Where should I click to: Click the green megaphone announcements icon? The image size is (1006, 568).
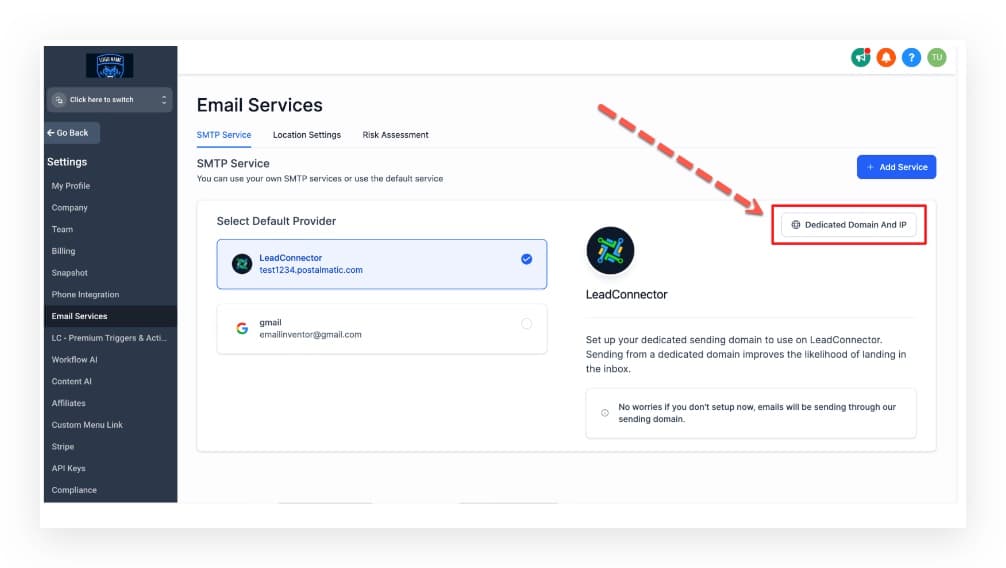pos(860,58)
